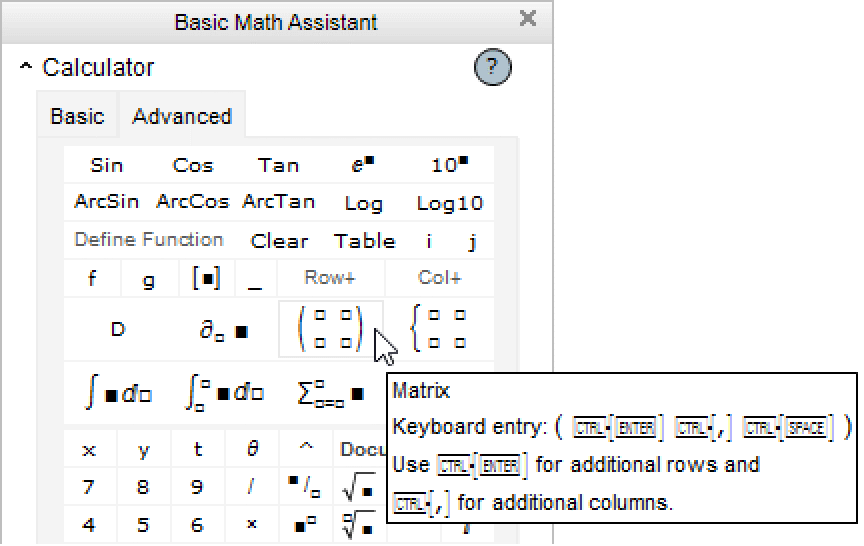Insert imaginary unit i
This screenshot has height=546, width=864.
(429, 241)
